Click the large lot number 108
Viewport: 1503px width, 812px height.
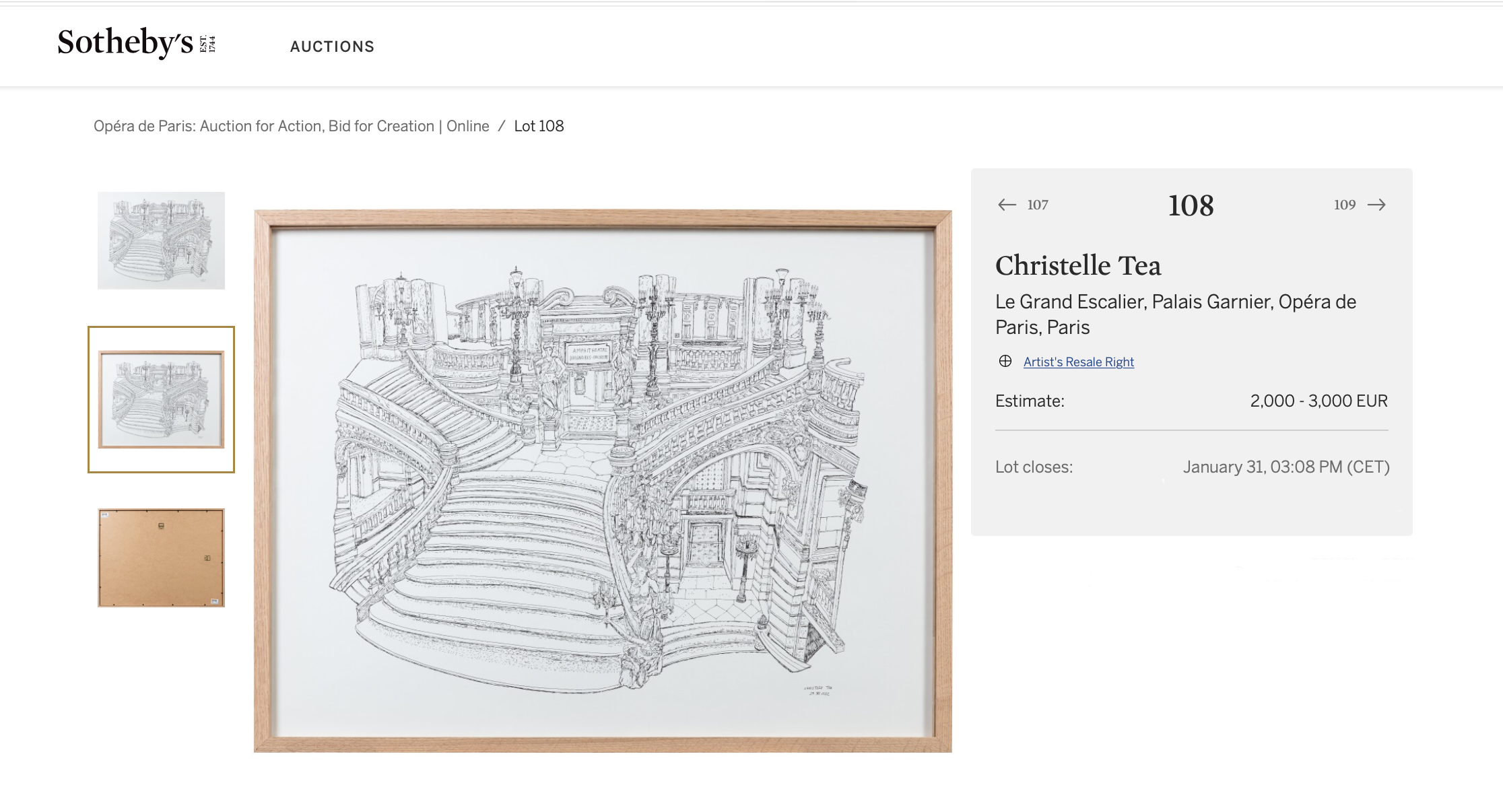click(1191, 205)
